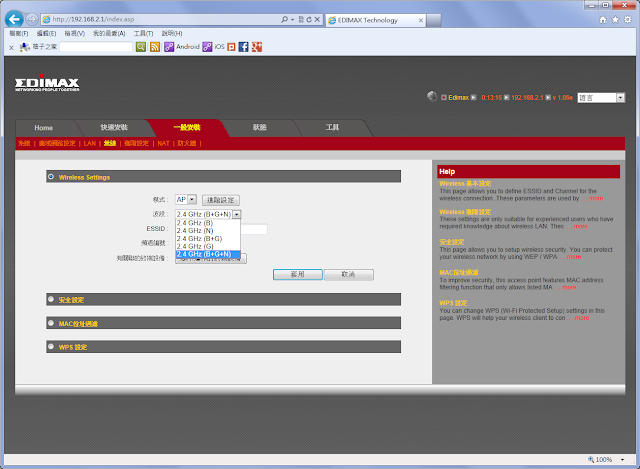Collapse the 2.4 GHz band dropdown arrow
The image size is (640, 469).
pos(237,214)
